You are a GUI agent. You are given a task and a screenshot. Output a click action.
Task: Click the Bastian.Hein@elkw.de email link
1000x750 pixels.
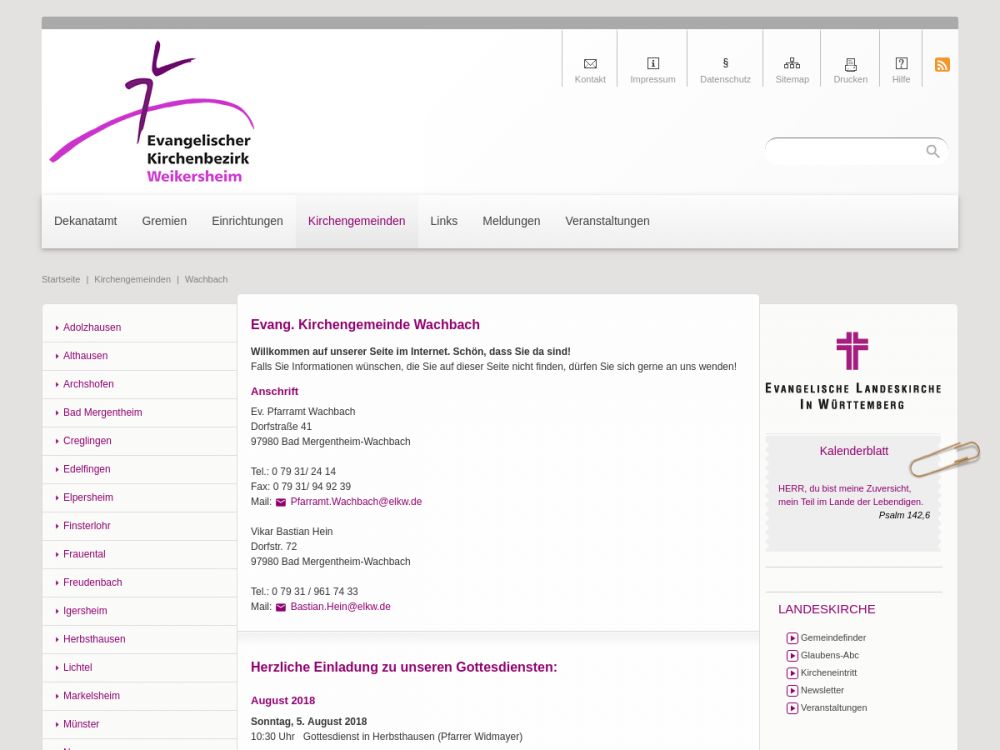(x=340, y=607)
